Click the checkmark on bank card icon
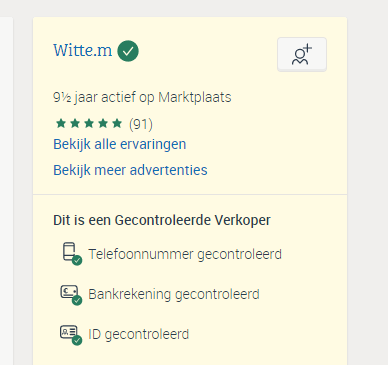Viewport: 388px width, 365px height. tap(77, 300)
